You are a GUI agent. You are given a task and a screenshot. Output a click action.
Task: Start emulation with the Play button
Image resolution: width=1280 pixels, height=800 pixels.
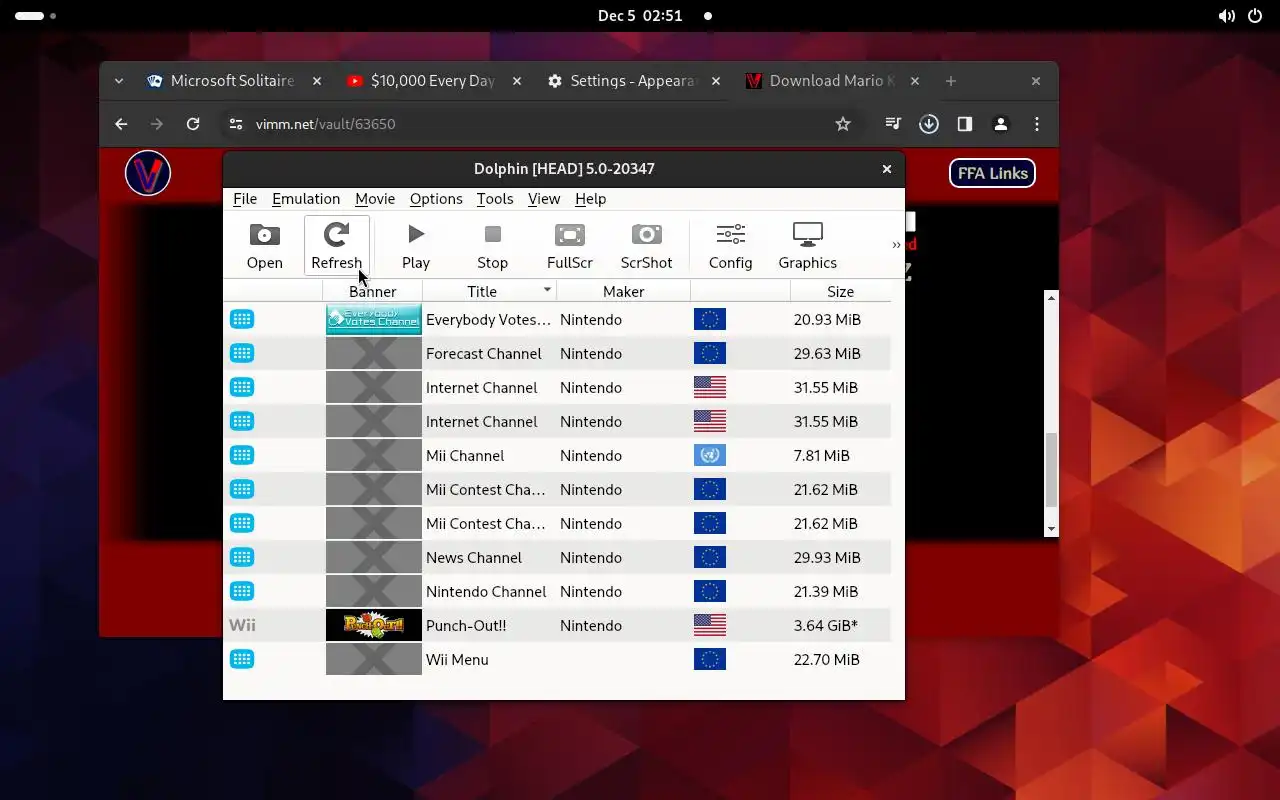(416, 246)
